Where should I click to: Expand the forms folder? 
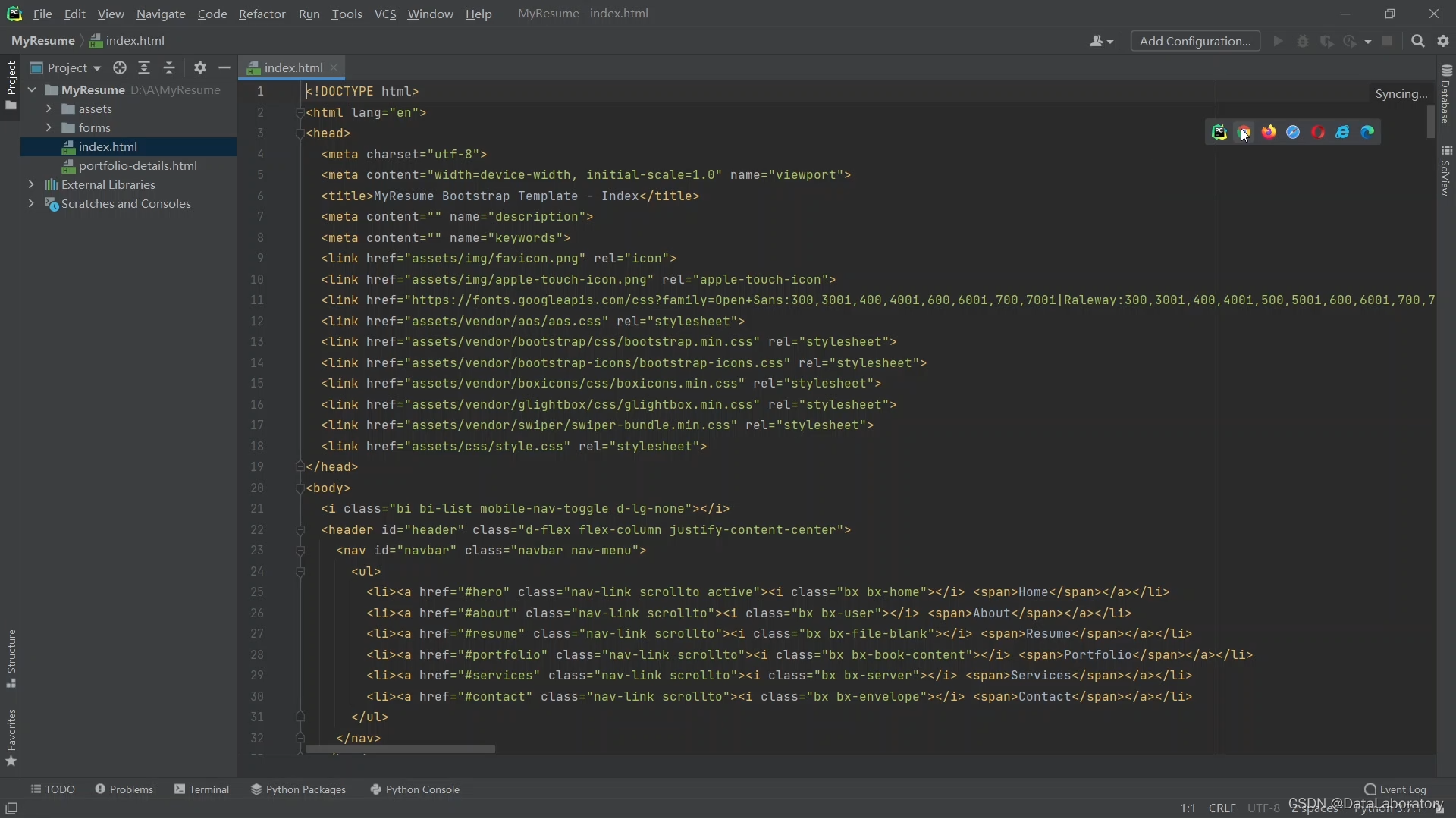tap(49, 127)
